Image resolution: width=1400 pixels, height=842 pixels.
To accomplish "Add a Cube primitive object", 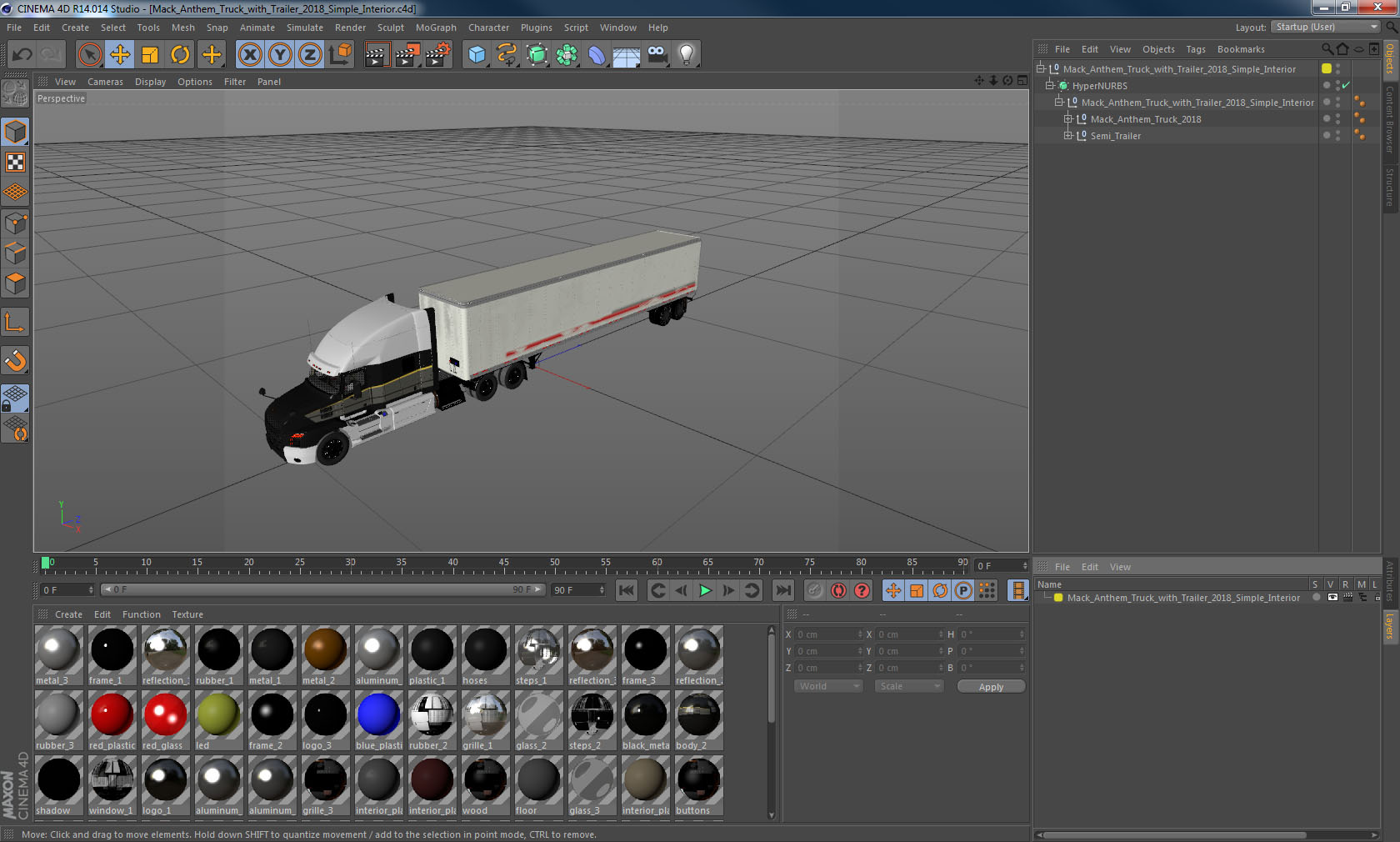I will (477, 55).
